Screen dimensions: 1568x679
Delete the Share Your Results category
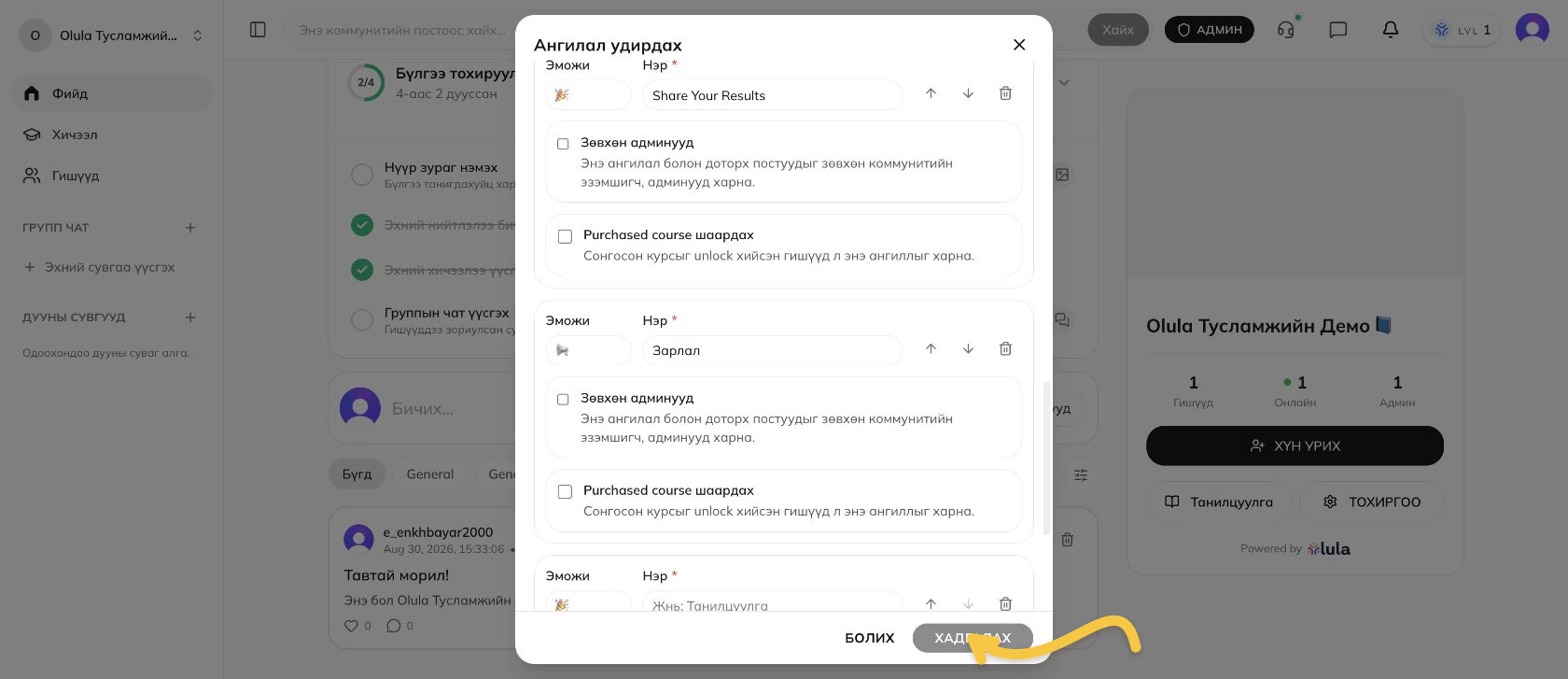coord(1005,93)
